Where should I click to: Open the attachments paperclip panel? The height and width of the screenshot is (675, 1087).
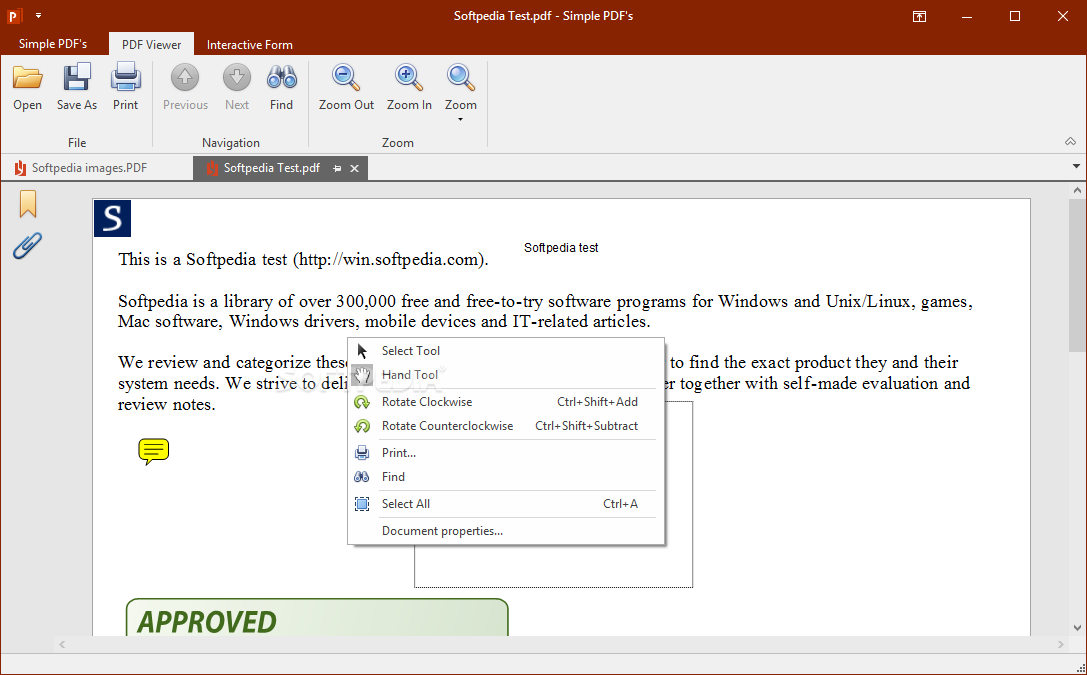pos(27,245)
